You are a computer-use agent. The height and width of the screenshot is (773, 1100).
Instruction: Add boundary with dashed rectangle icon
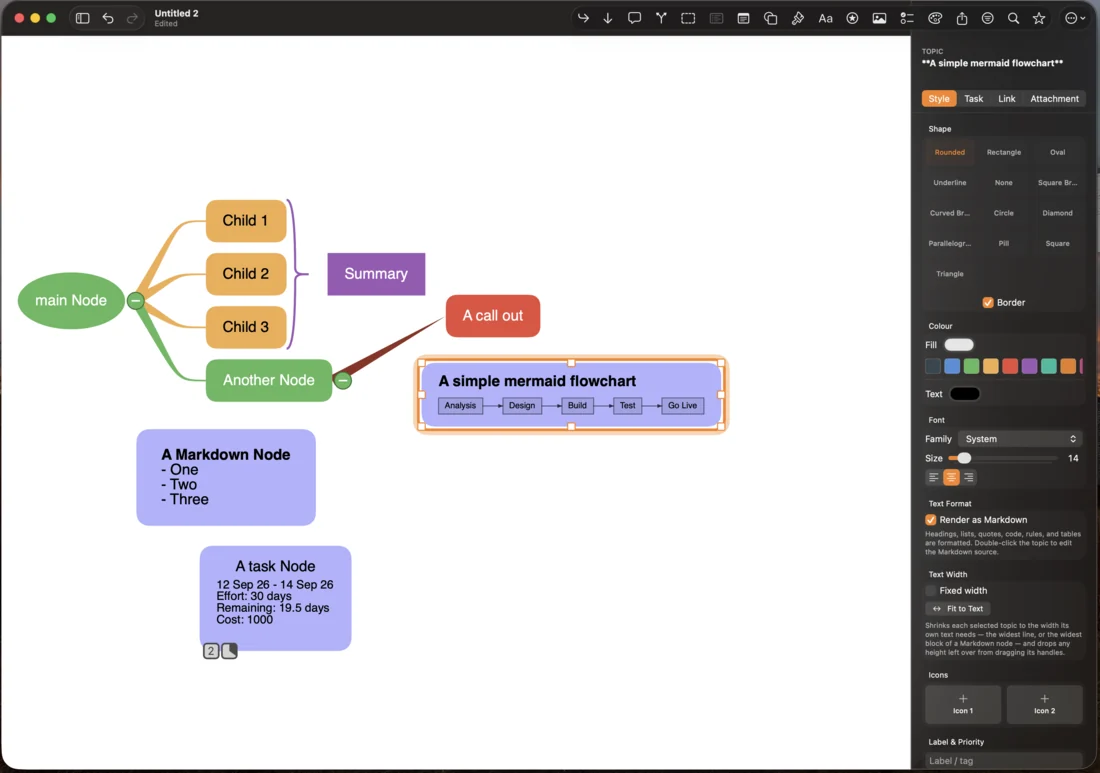click(688, 18)
